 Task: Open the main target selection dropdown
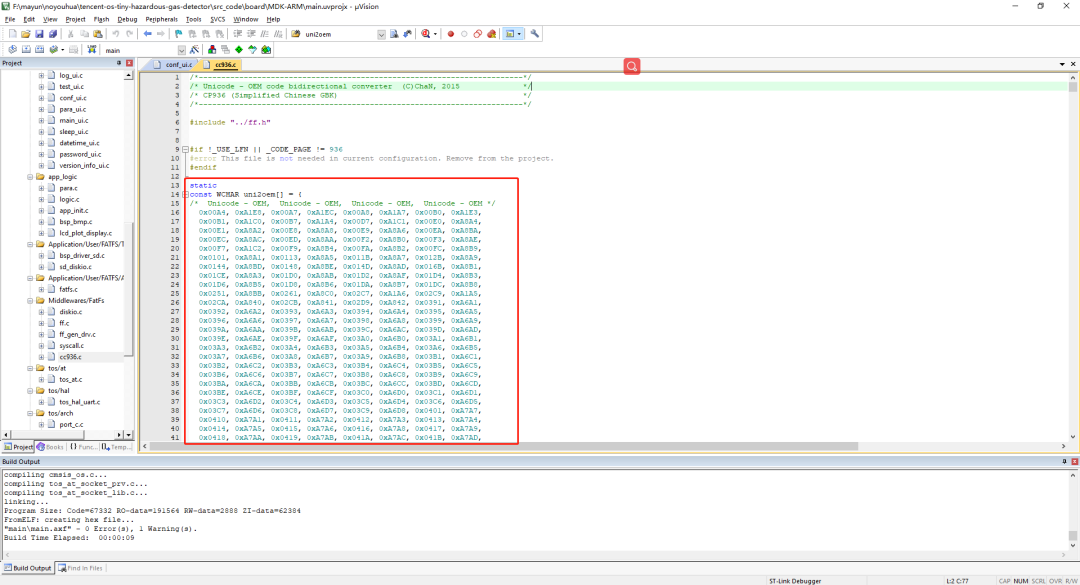coord(181,50)
